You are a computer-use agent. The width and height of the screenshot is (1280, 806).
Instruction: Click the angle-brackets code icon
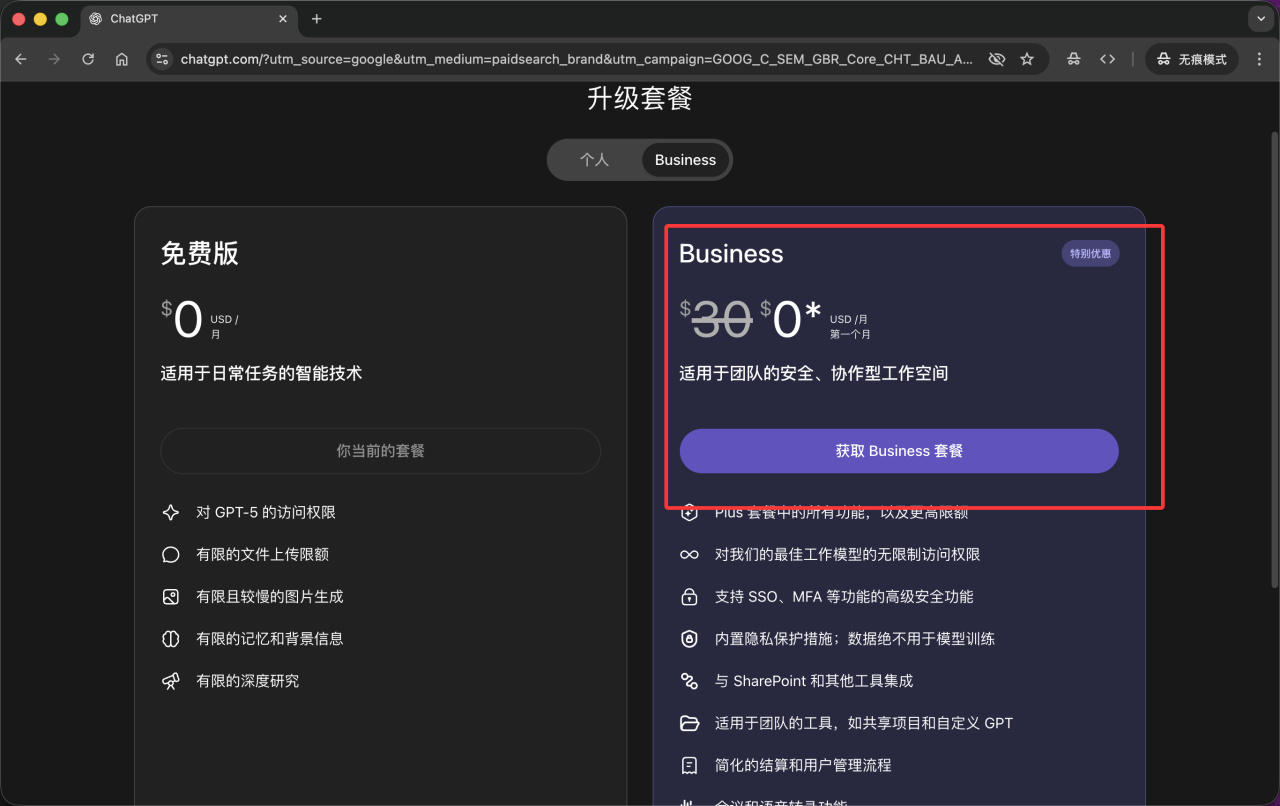pos(1107,59)
